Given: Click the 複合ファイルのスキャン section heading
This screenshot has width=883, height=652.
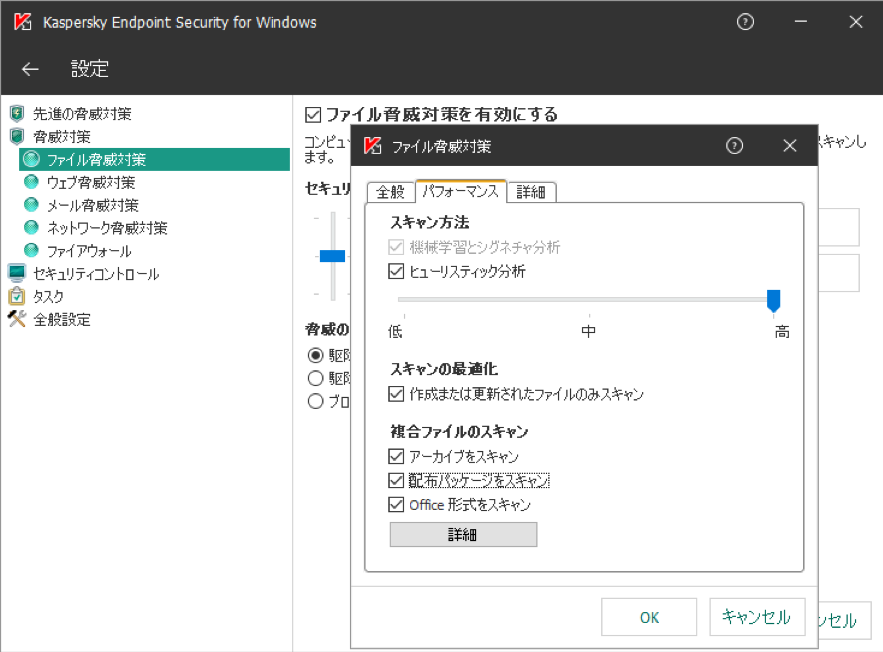Looking at the screenshot, I should pos(460,431).
